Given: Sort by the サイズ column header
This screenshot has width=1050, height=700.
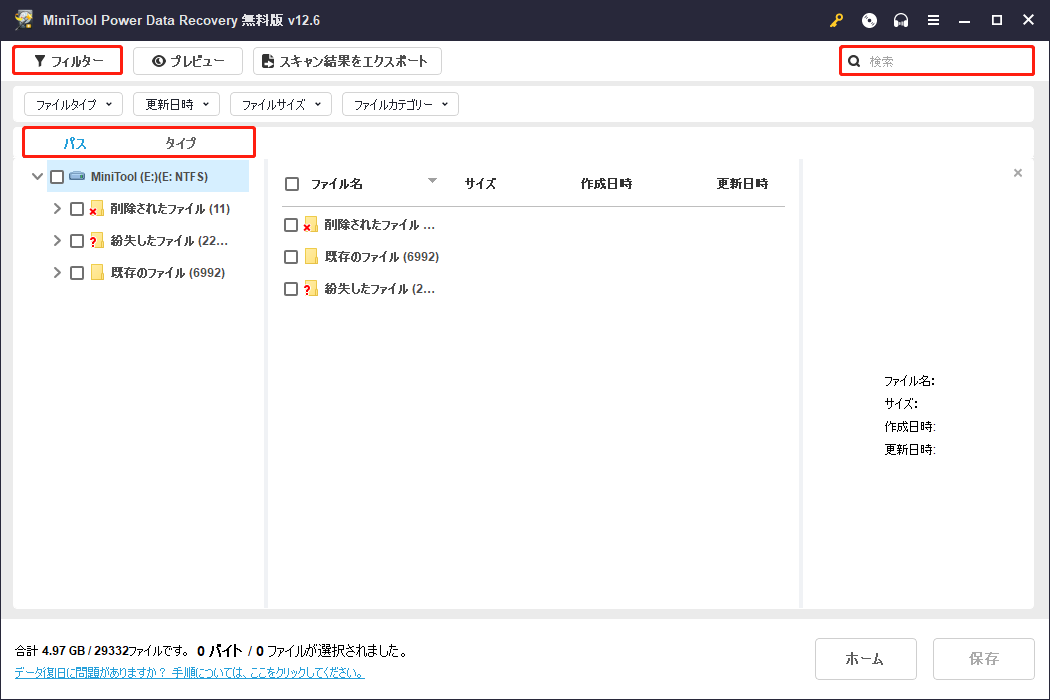Looking at the screenshot, I should point(480,184).
